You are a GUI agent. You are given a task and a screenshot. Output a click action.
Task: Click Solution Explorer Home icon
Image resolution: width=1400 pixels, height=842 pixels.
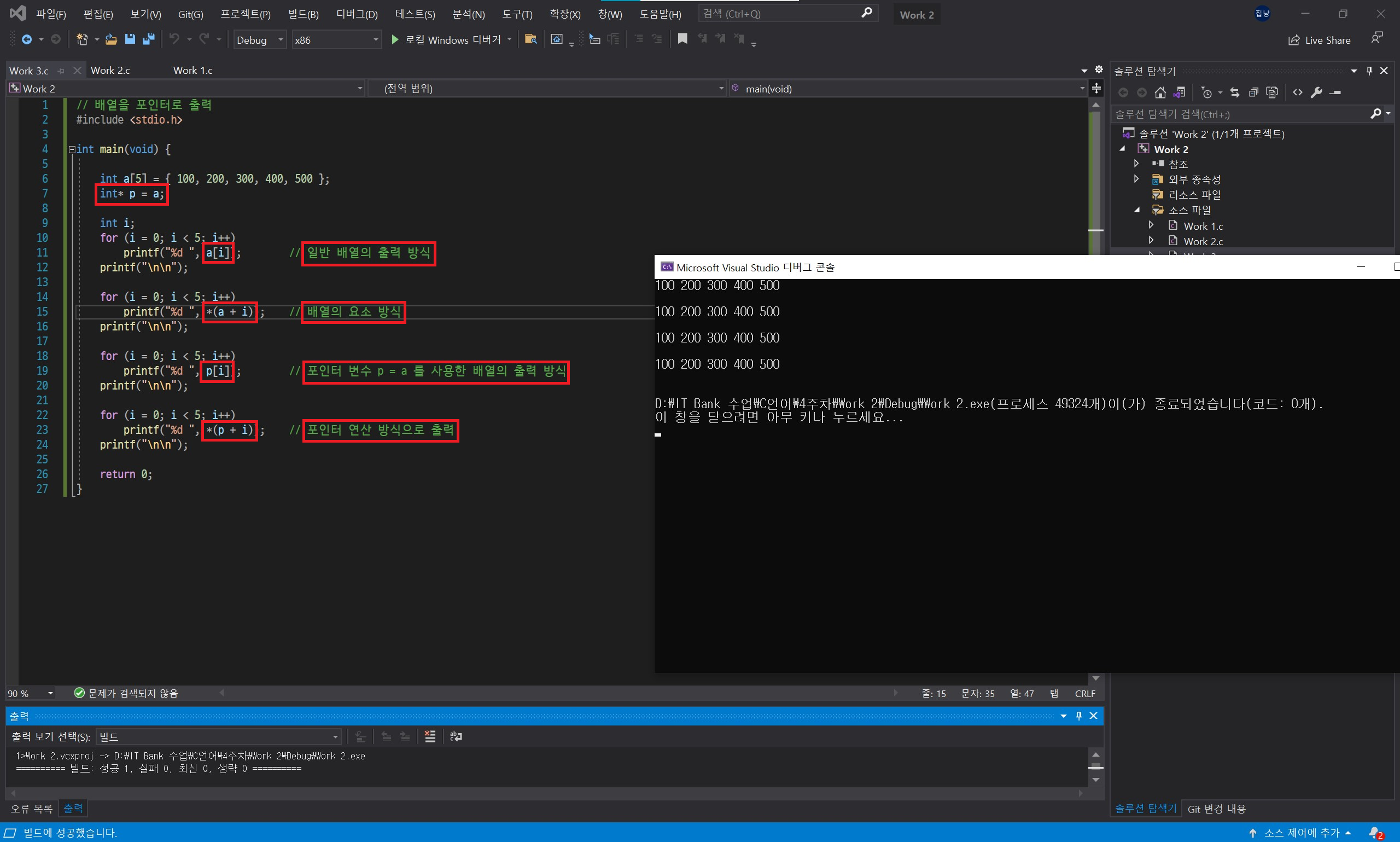(x=1160, y=92)
